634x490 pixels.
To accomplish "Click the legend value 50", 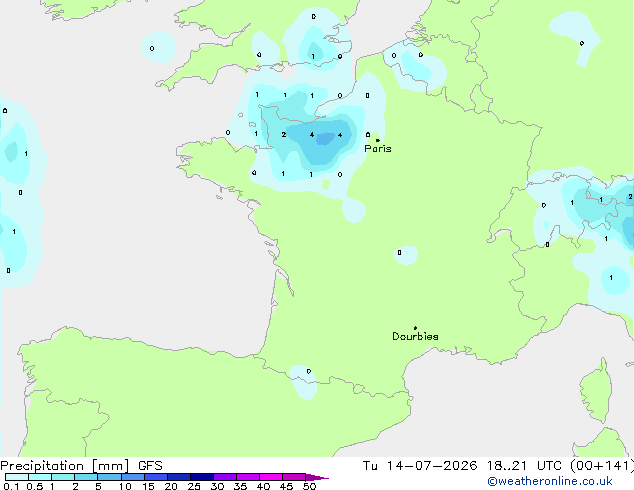I will point(309,486).
